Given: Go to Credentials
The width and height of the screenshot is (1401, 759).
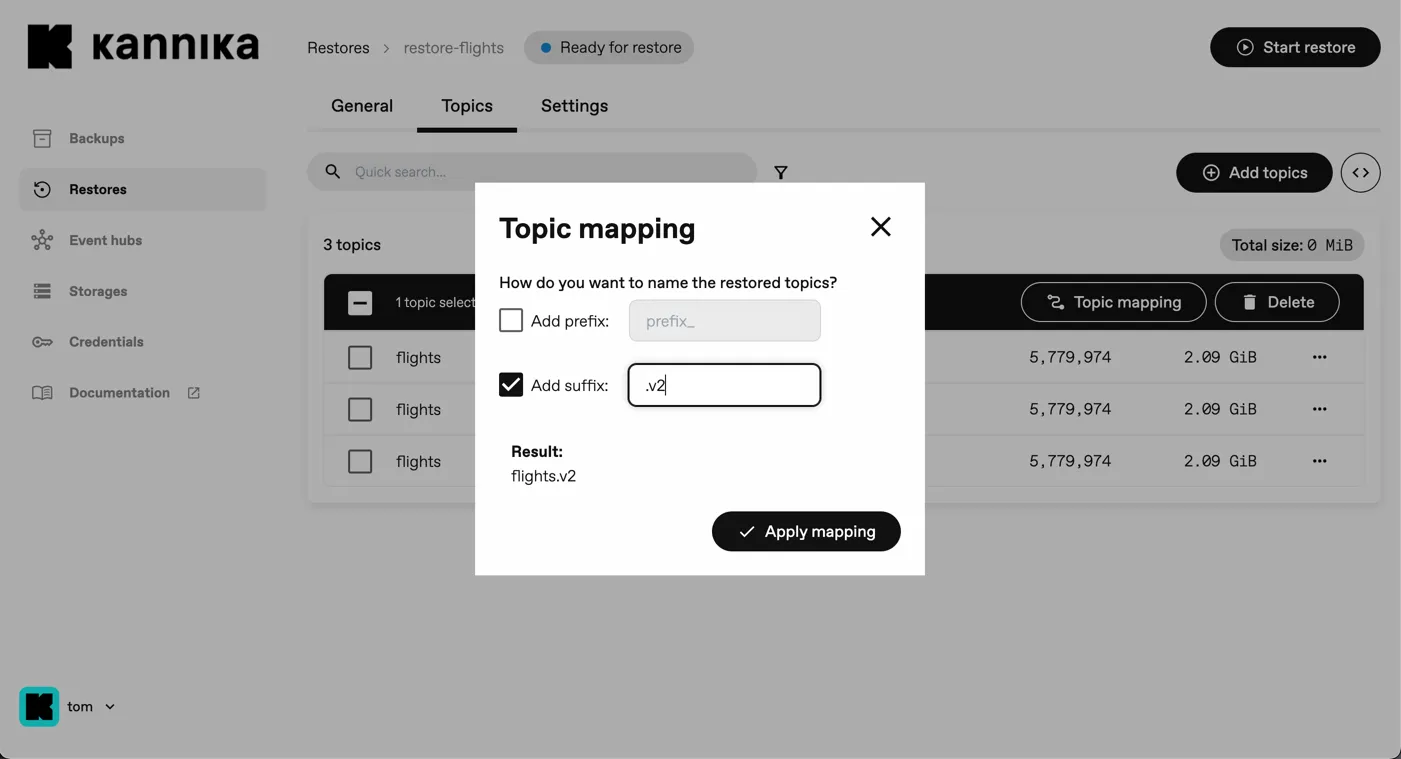Looking at the screenshot, I should (106, 341).
